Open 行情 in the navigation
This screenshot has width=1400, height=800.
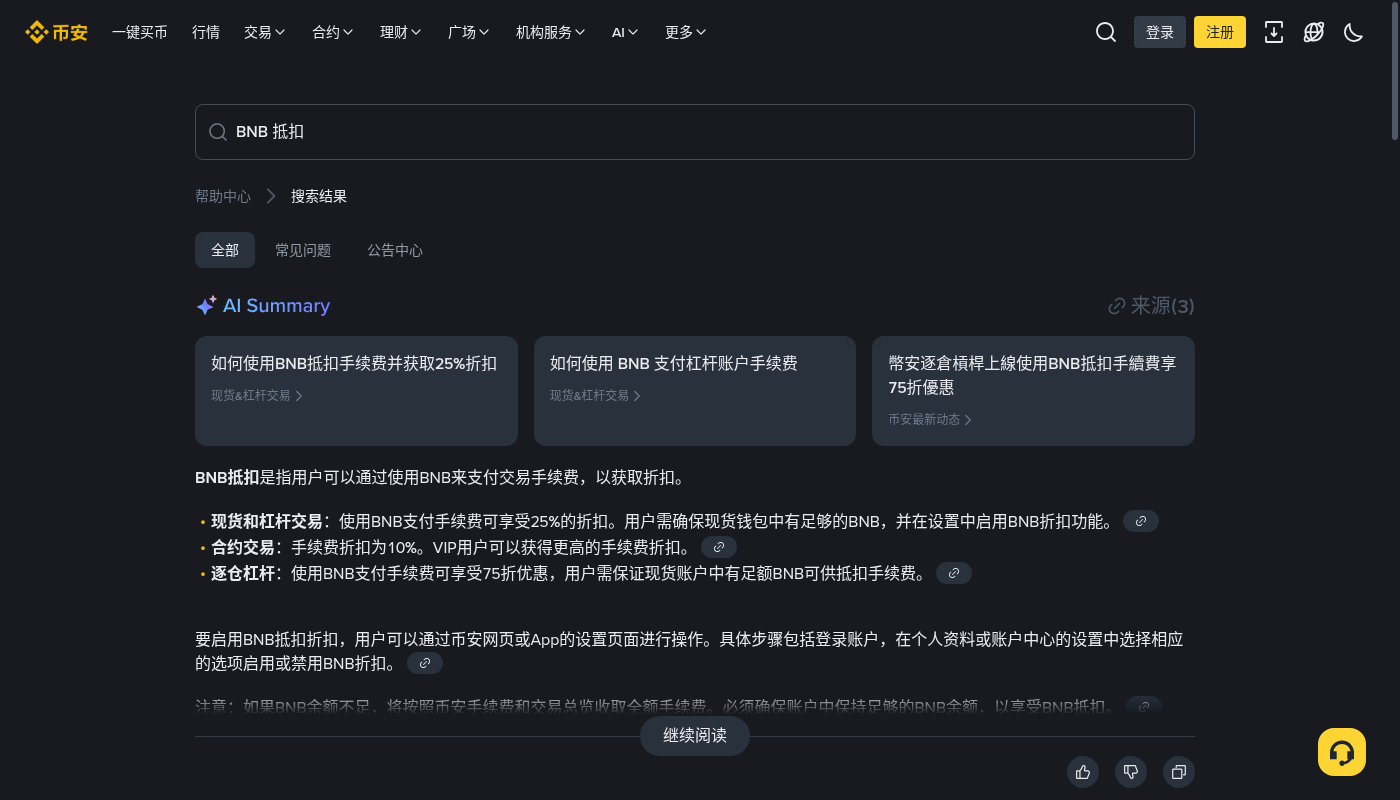206,32
